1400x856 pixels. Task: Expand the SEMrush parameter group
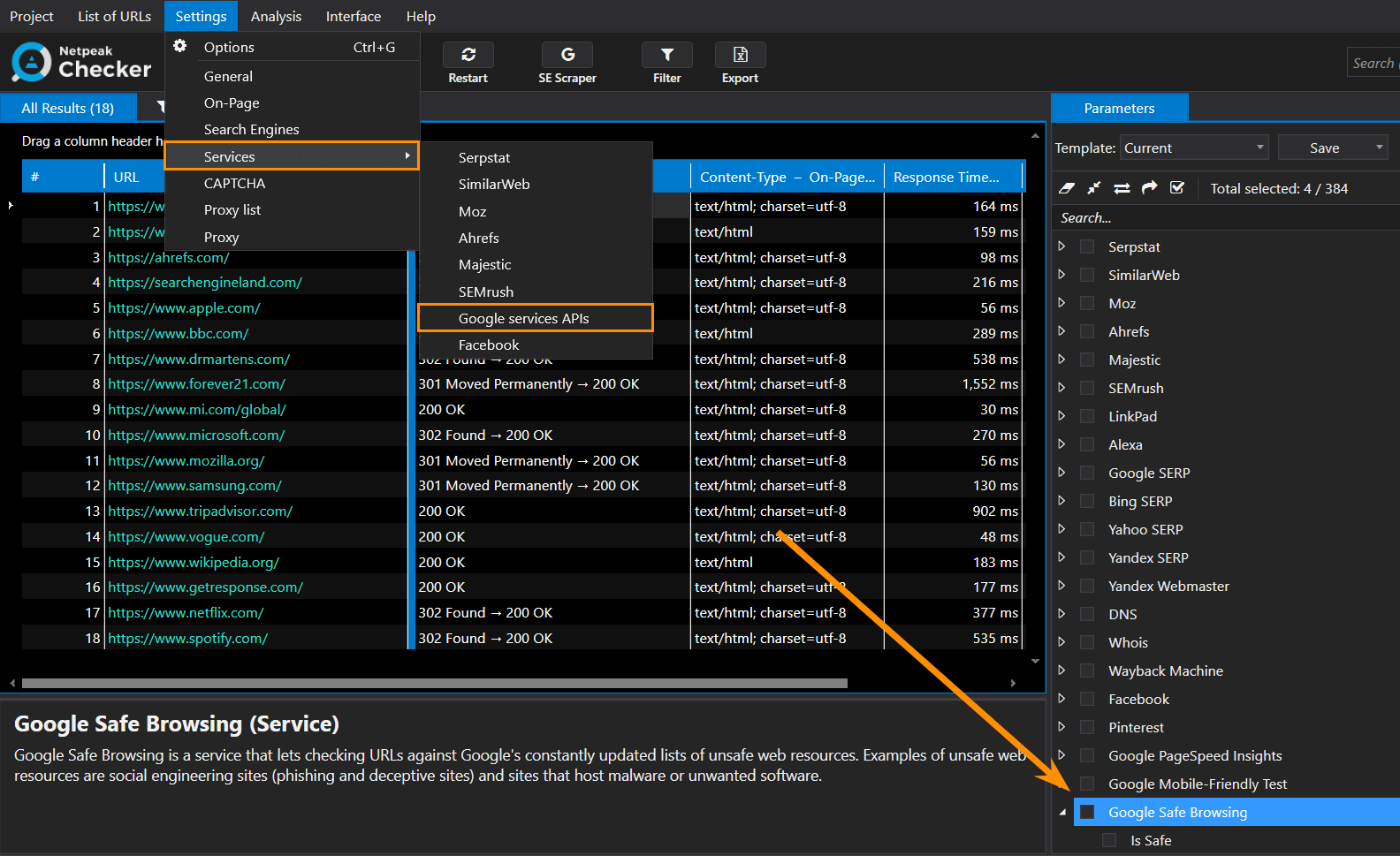coord(1061,387)
